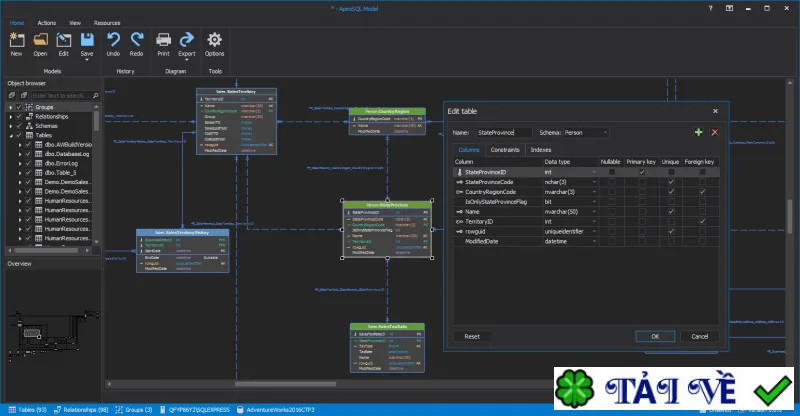Click the New model icon
This screenshot has height=416, width=800.
(16, 40)
